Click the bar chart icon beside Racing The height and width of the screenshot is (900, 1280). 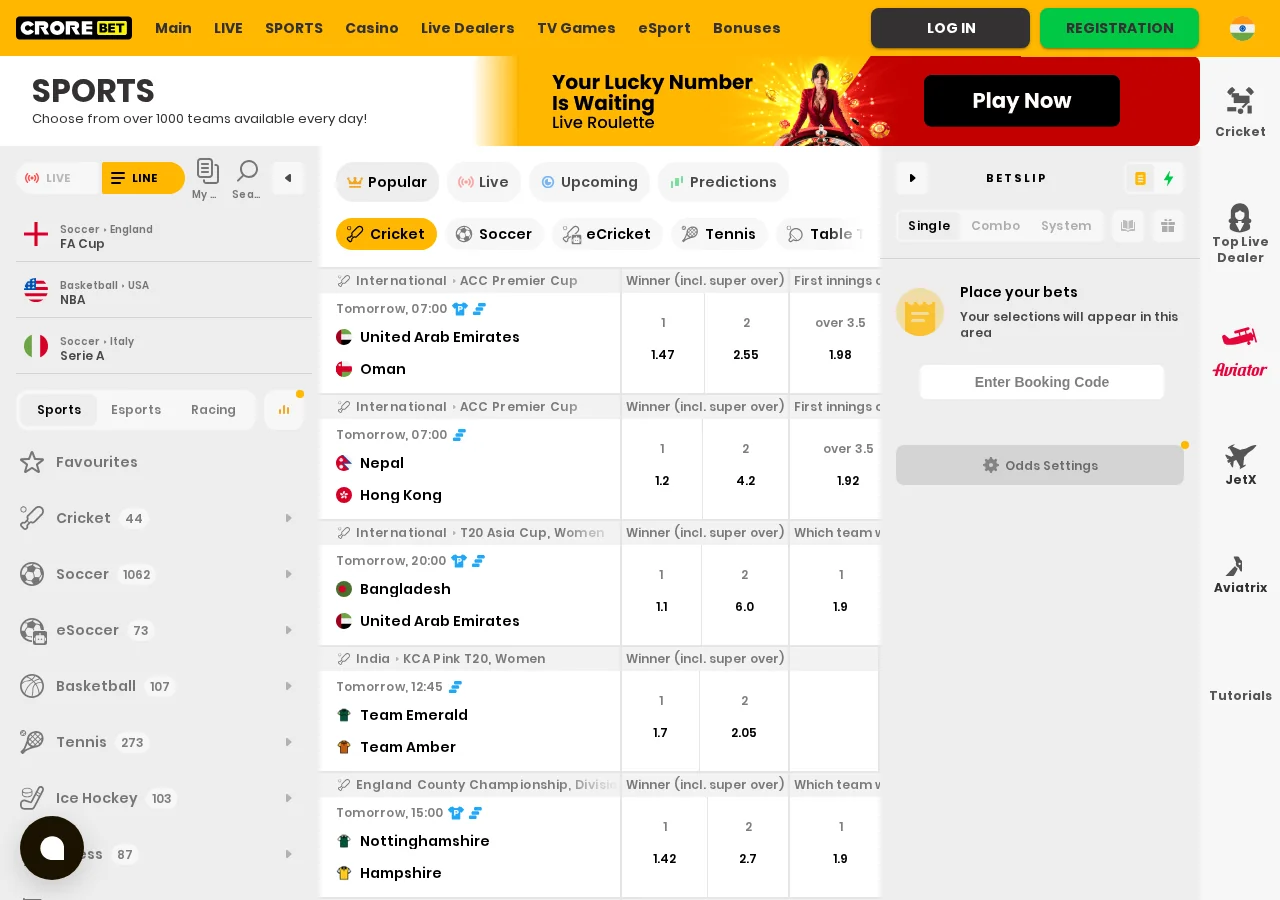(284, 410)
